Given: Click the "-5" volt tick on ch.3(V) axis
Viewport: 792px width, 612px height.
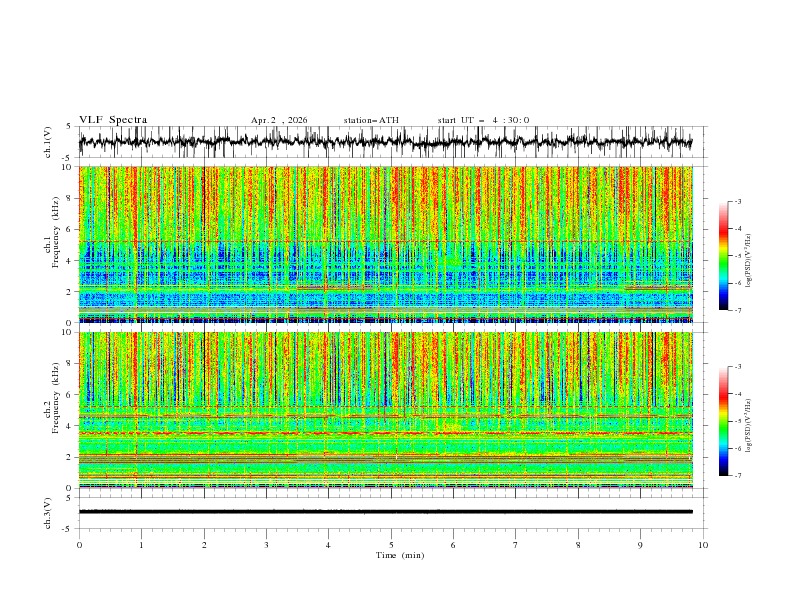Looking at the screenshot, I should click(x=67, y=529).
